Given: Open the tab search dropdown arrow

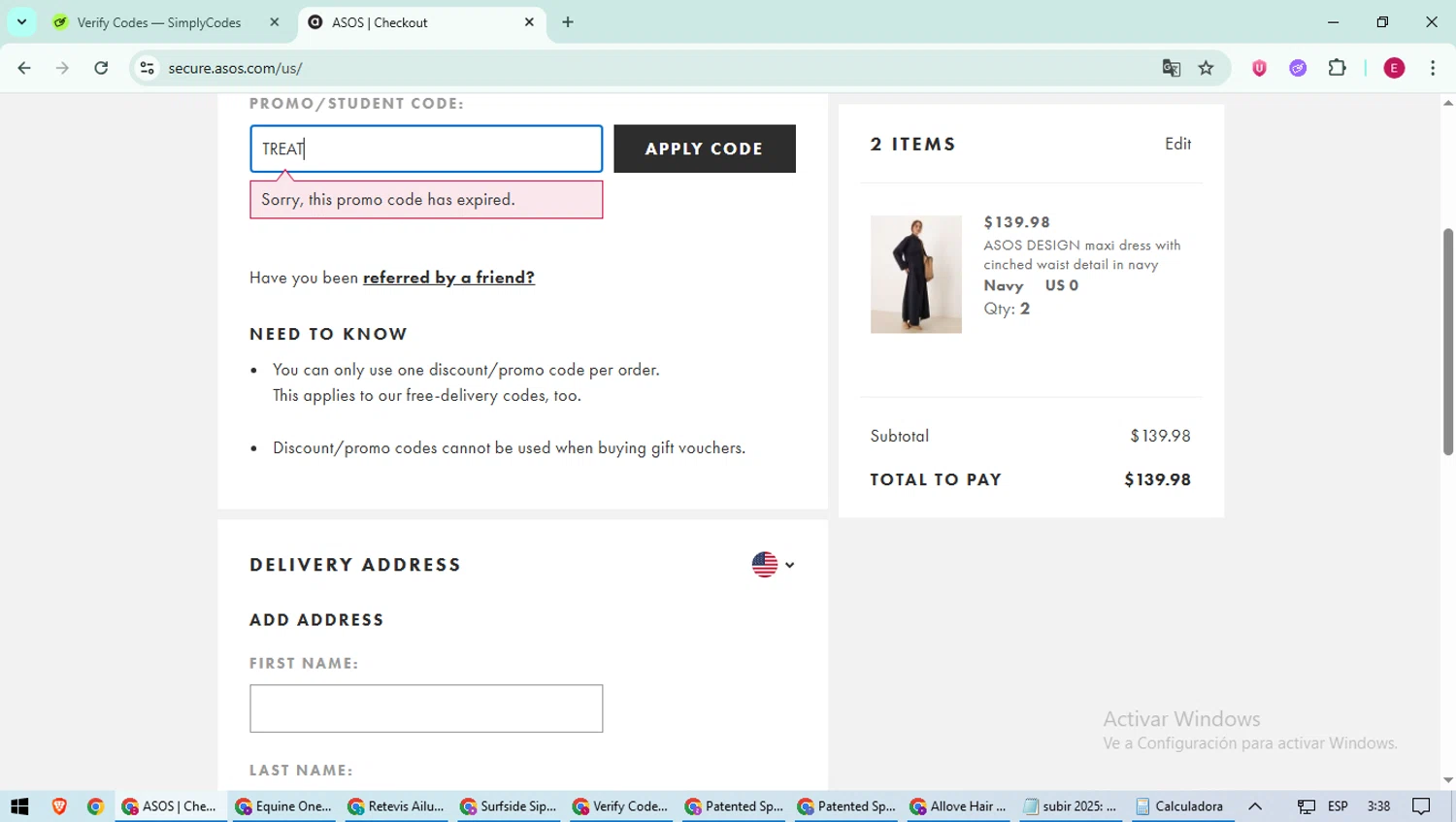Looking at the screenshot, I should (21, 21).
